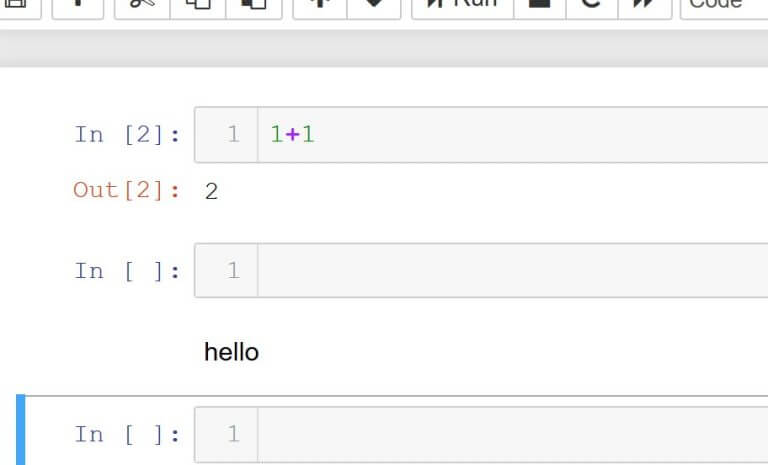Image resolution: width=768 pixels, height=465 pixels.
Task: Interrupt the kernel with the stop icon
Action: point(540,5)
